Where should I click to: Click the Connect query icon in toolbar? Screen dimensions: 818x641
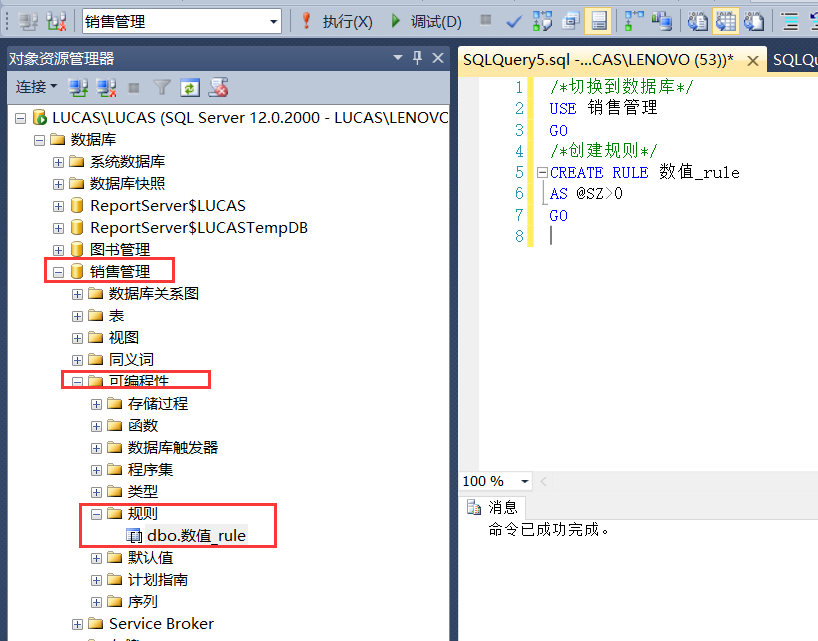click(x=28, y=21)
